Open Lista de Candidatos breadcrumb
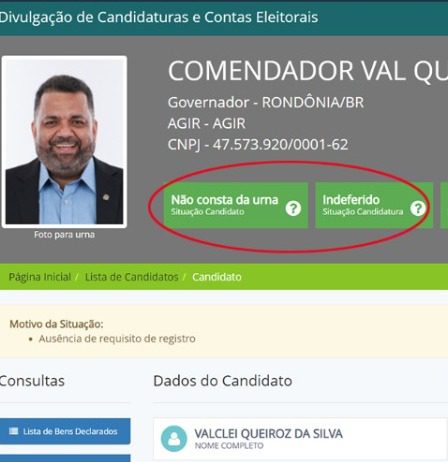Viewport: 448px width, 462px height. click(x=132, y=277)
